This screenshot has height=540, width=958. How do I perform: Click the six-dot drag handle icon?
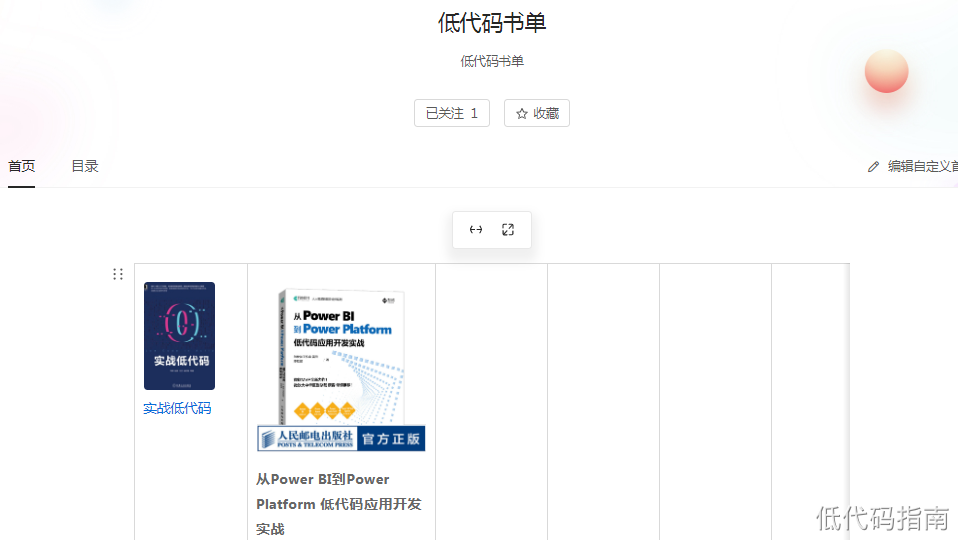coord(118,274)
